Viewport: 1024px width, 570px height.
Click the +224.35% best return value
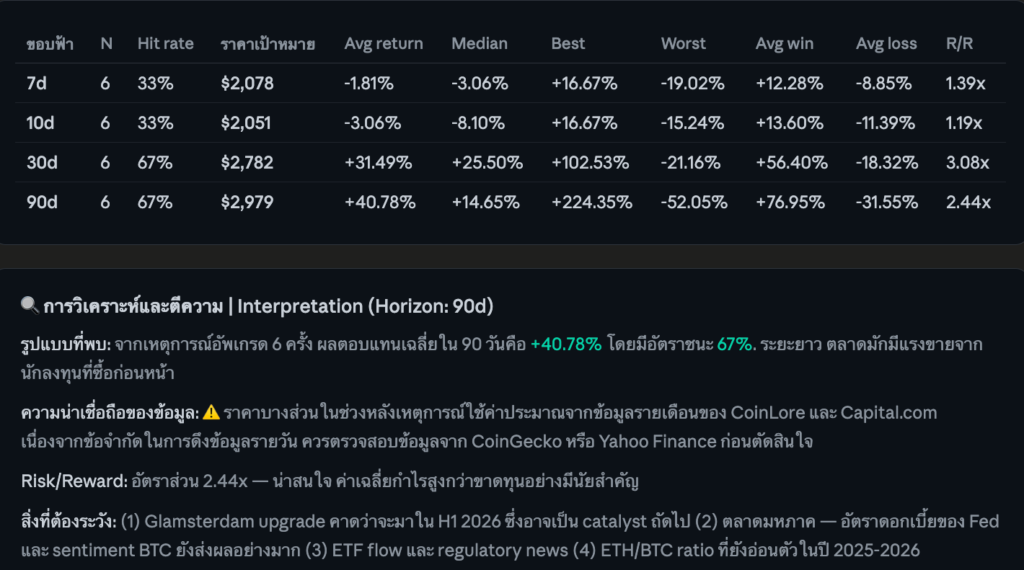point(592,202)
